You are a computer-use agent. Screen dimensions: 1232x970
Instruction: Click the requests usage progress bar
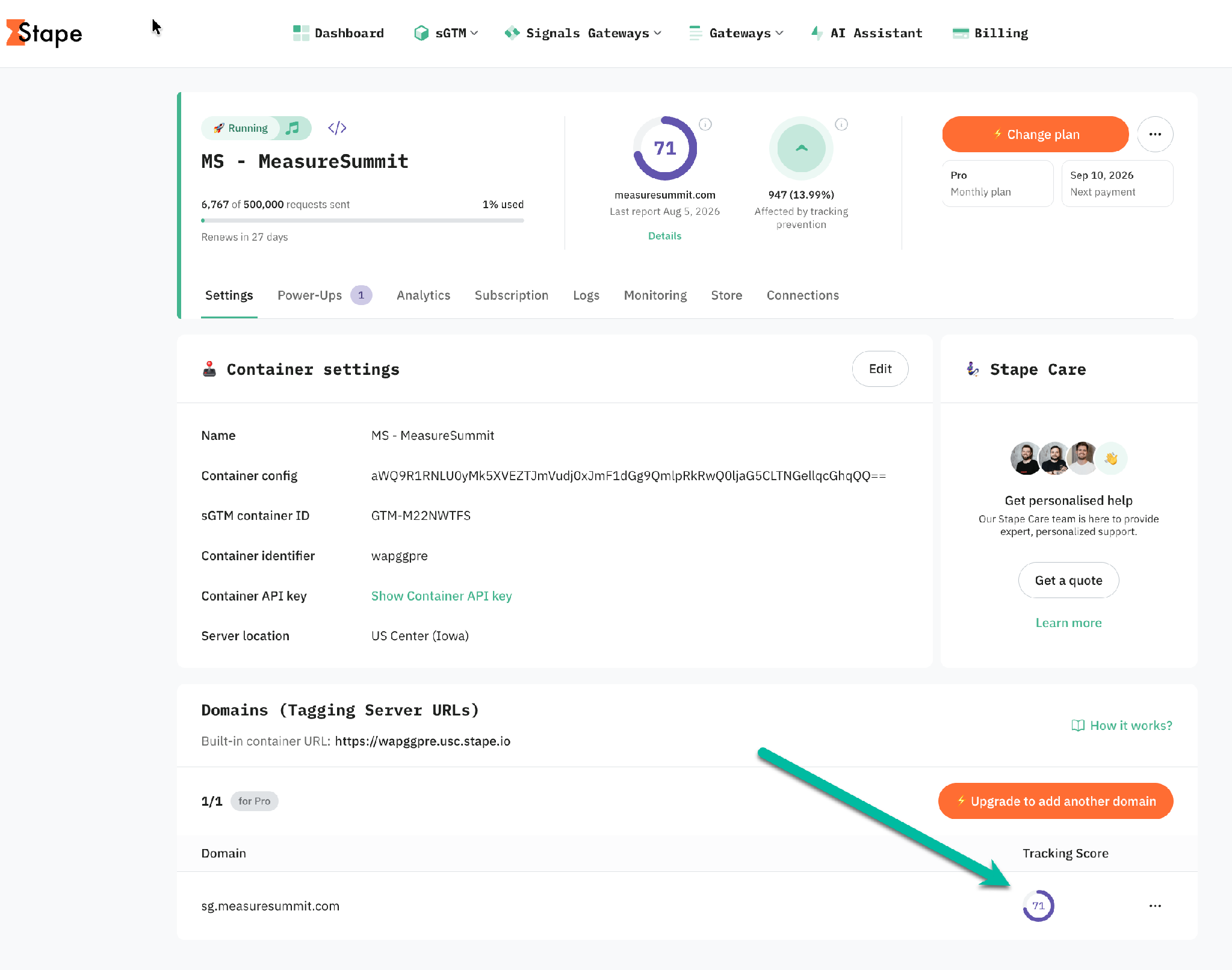click(x=362, y=220)
